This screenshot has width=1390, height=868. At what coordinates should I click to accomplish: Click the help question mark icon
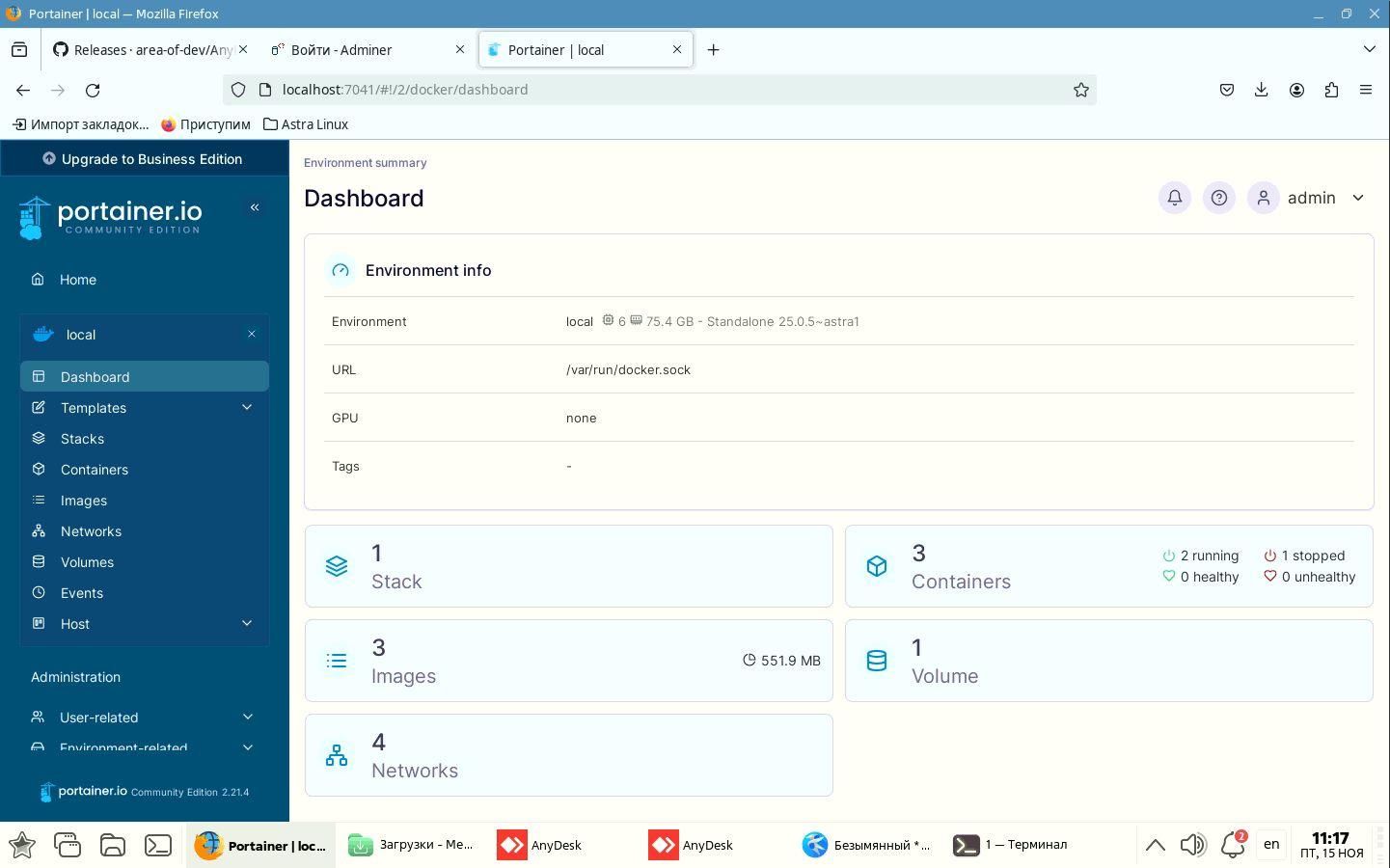pos(1218,198)
